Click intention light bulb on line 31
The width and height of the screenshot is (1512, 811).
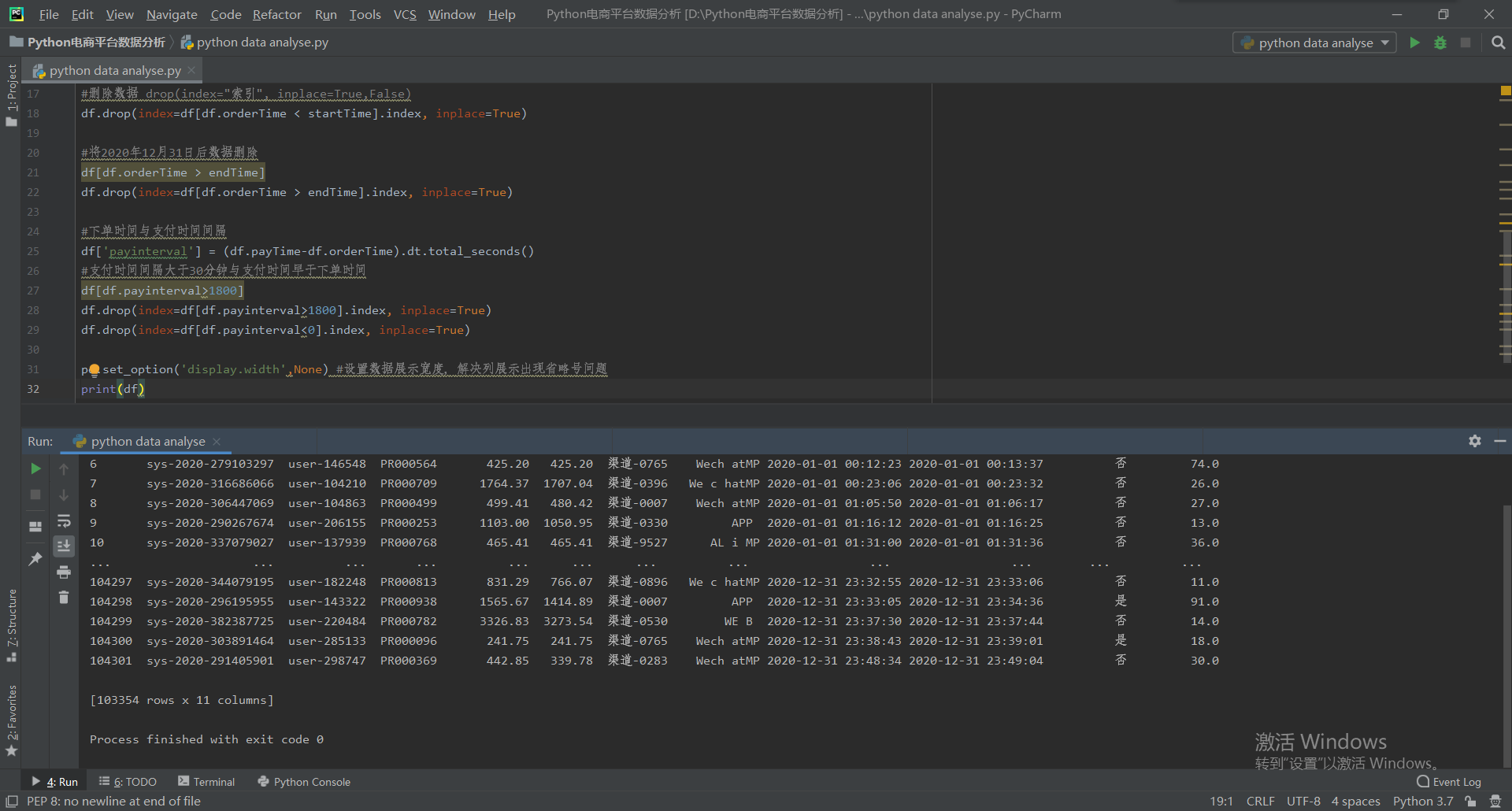coord(94,369)
